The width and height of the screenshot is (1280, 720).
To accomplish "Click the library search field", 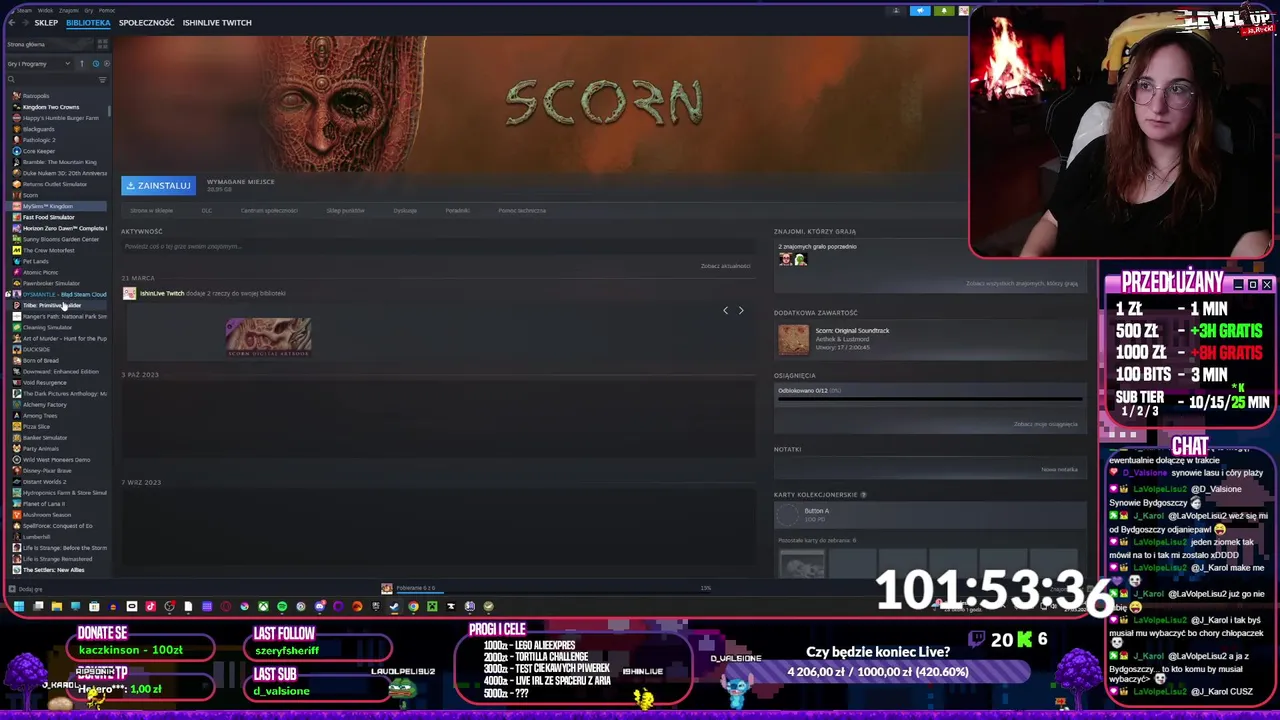I will [x=50, y=79].
